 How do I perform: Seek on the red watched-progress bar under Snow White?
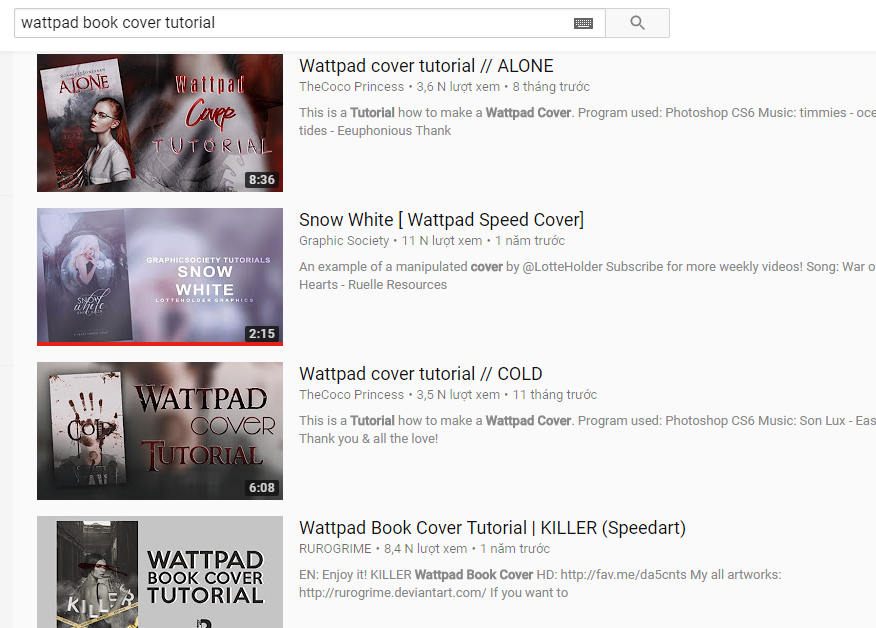(160, 344)
